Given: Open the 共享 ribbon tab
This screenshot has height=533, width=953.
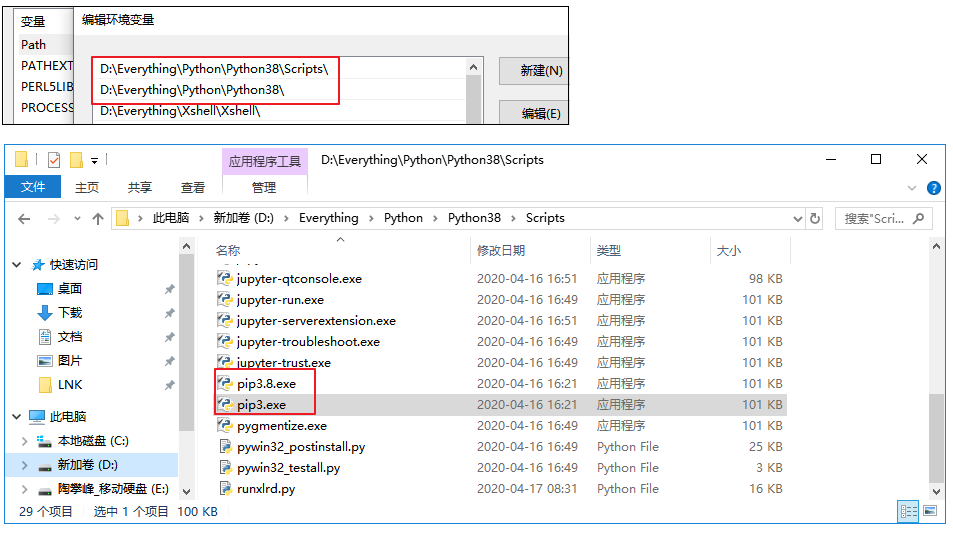Looking at the screenshot, I should [x=140, y=187].
